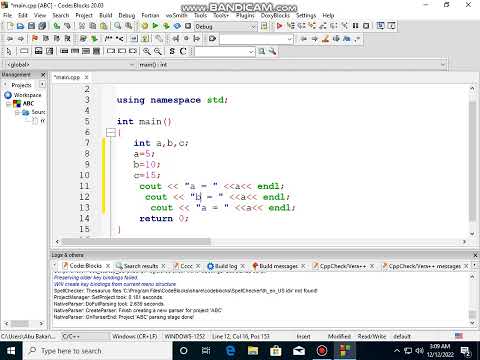480x360 pixels.
Task: Paste using the clipboard toolbar icon
Action: click(x=104, y=26)
